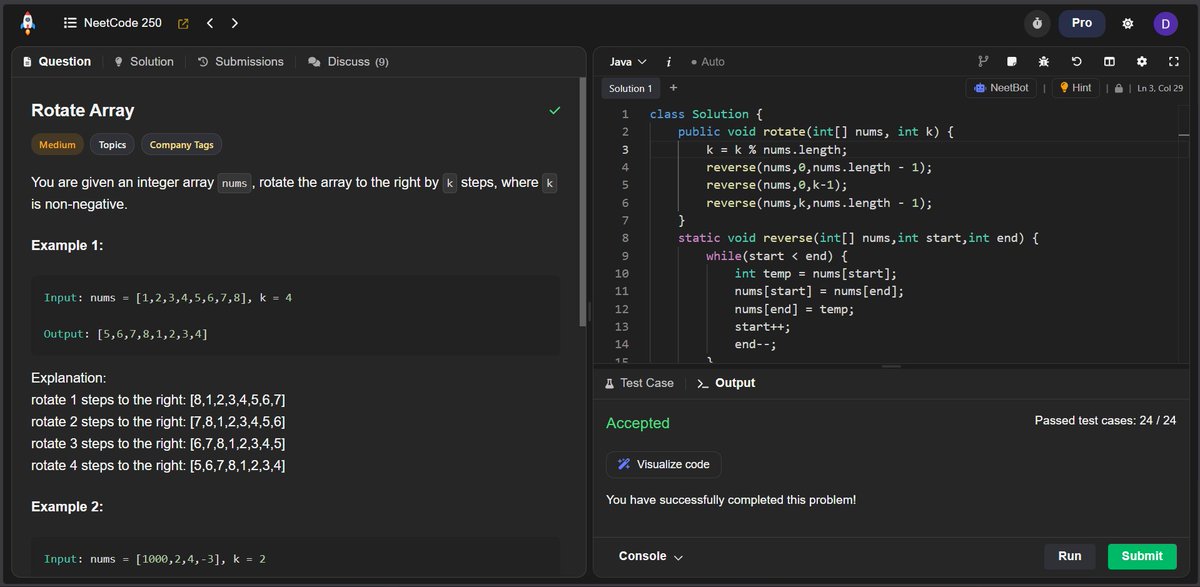Viewport: 1200px width, 587px height.
Task: Open the external link icon beside NeetCode 250
Action: tap(183, 23)
